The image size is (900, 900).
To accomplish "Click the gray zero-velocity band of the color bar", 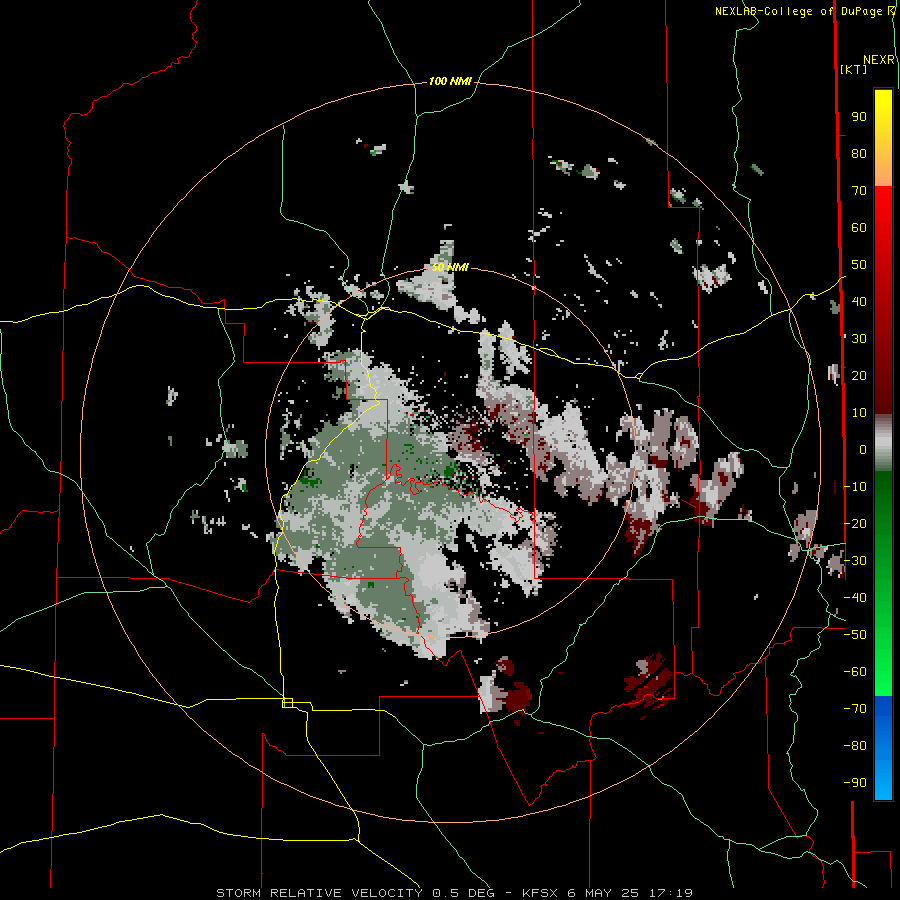I will coord(883,443).
